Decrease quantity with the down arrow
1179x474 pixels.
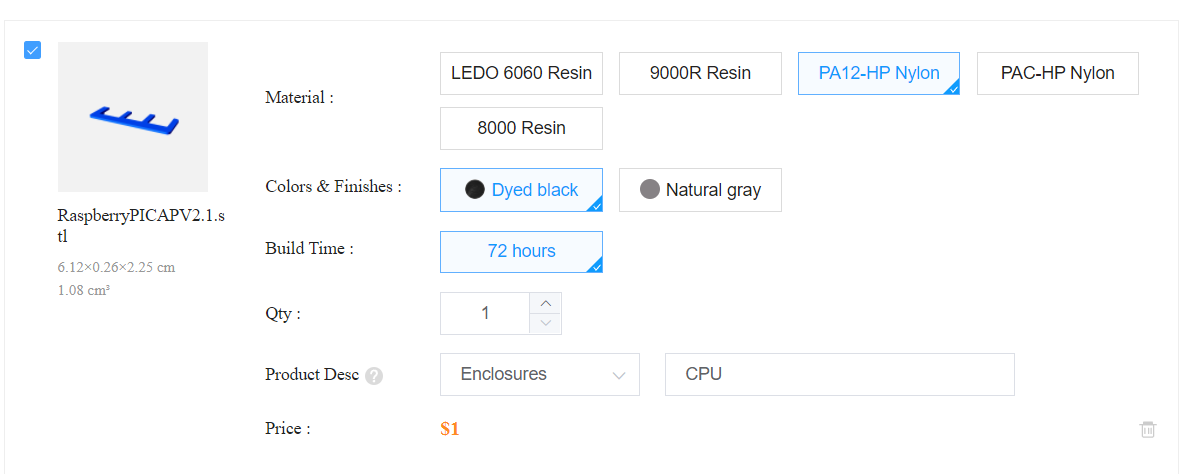546,324
